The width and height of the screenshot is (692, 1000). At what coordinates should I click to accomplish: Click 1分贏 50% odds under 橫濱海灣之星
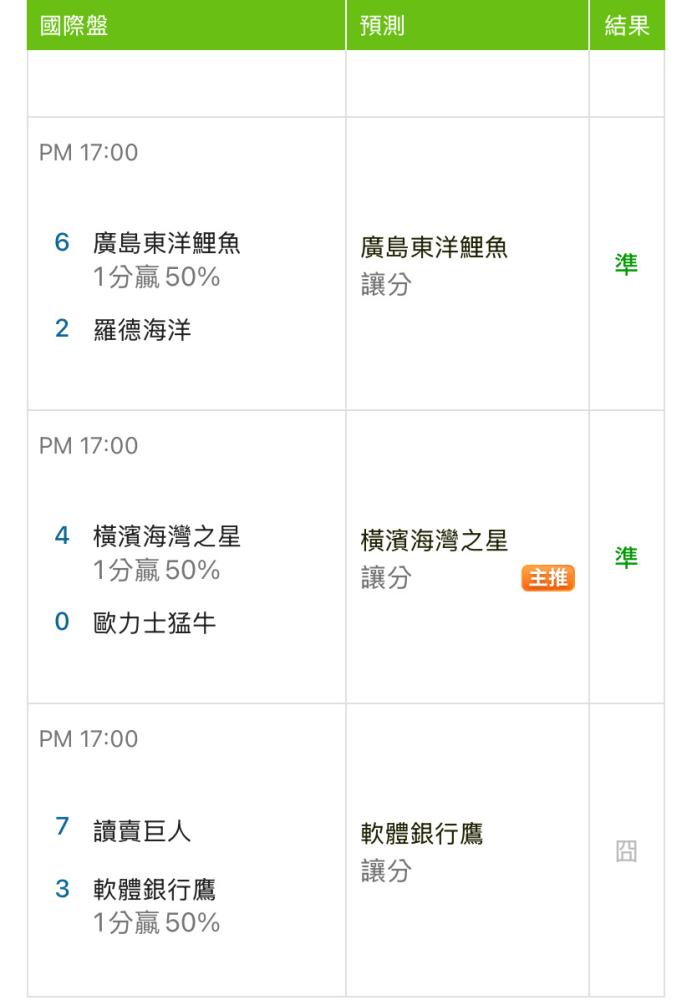click(x=157, y=571)
